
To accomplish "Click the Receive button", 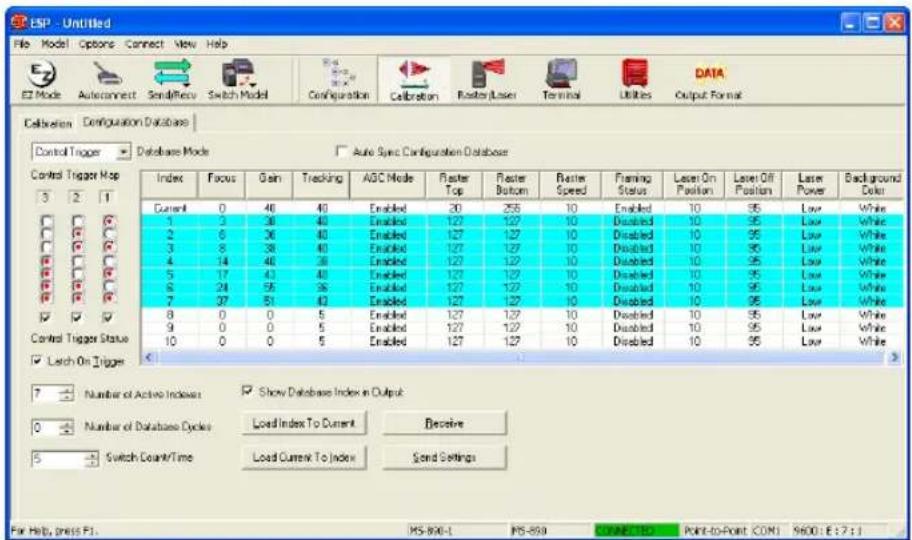I will coord(444,423).
